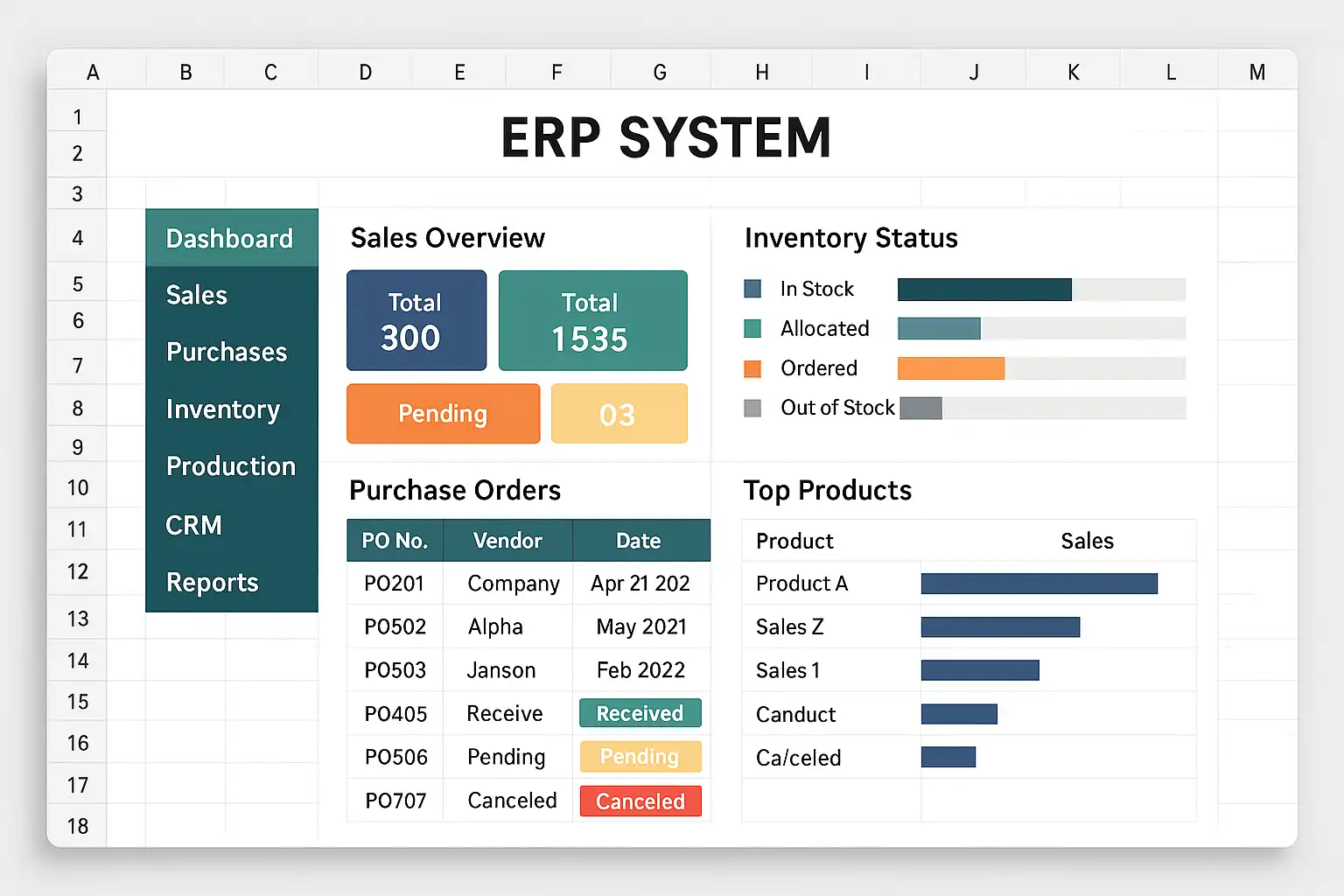The width and height of the screenshot is (1344, 896).
Task: Open the Dashboard sidebar item
Action: point(230,238)
